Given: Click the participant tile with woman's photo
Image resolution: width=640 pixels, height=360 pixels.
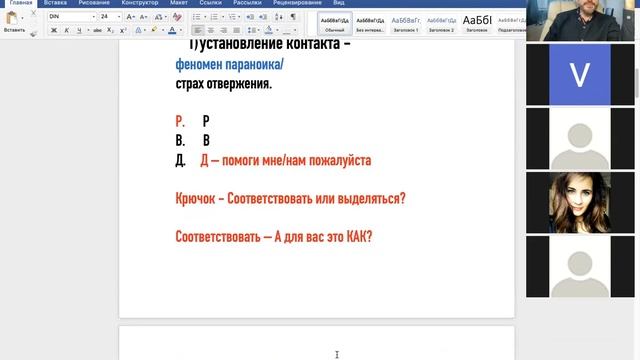Looking at the screenshot, I should pyautogui.click(x=580, y=202).
